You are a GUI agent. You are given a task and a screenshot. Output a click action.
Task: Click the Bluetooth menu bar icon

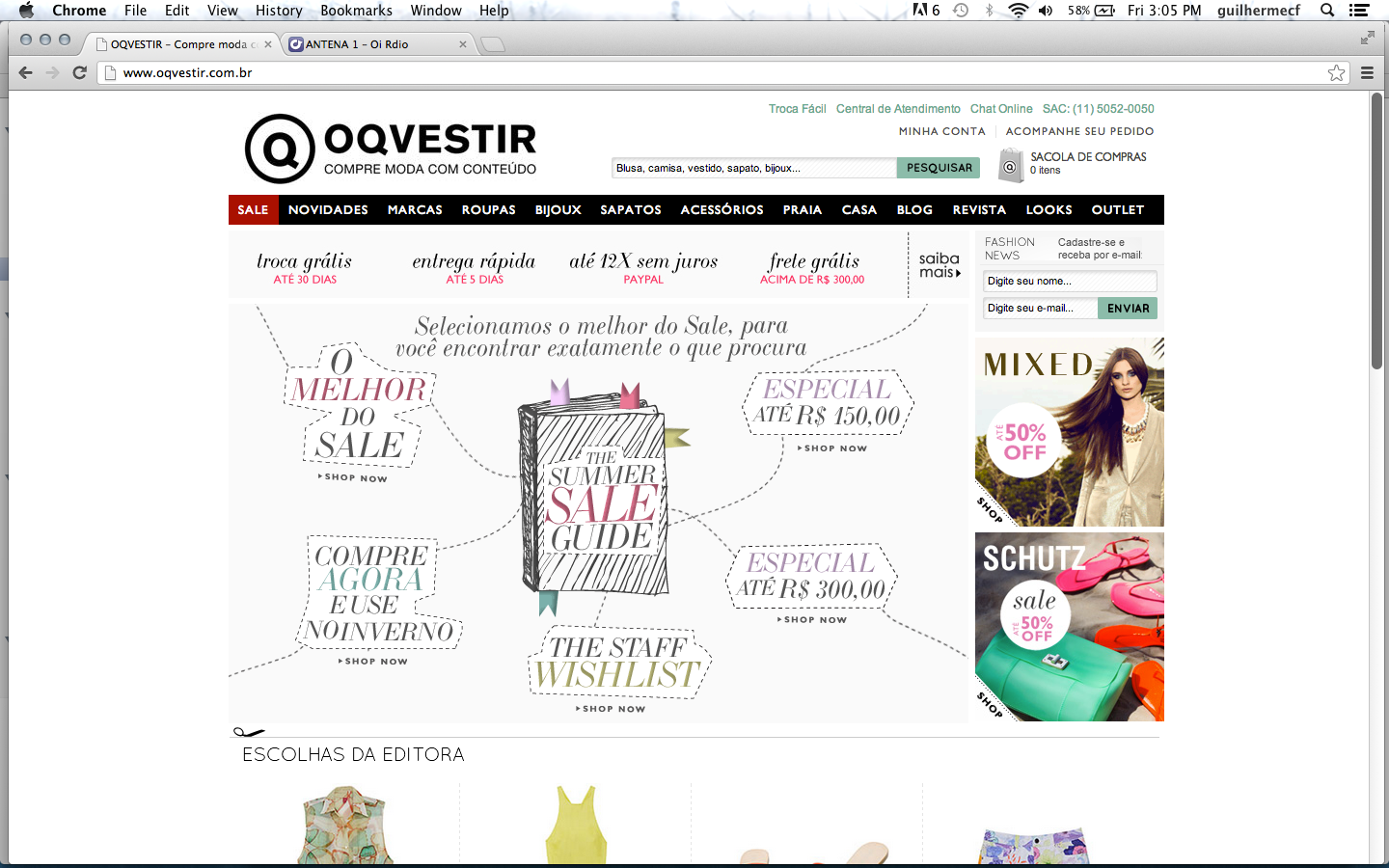989,11
